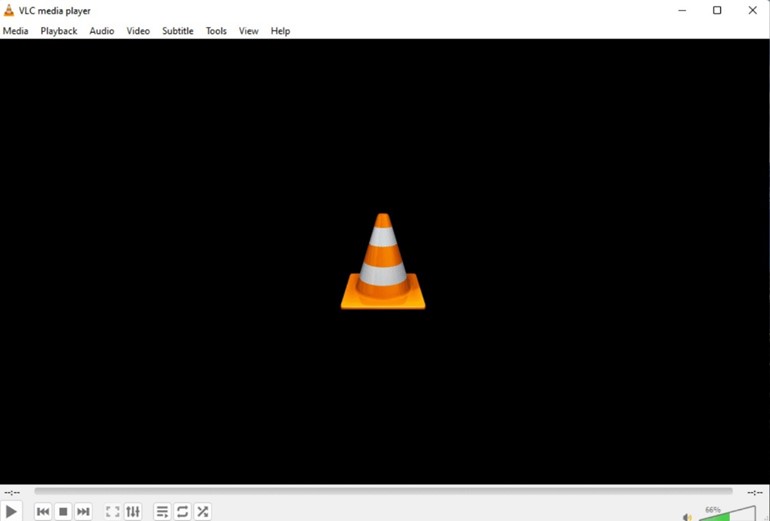Toggle random shuffle playback
Screen dimensions: 770x521
click(x=202, y=512)
